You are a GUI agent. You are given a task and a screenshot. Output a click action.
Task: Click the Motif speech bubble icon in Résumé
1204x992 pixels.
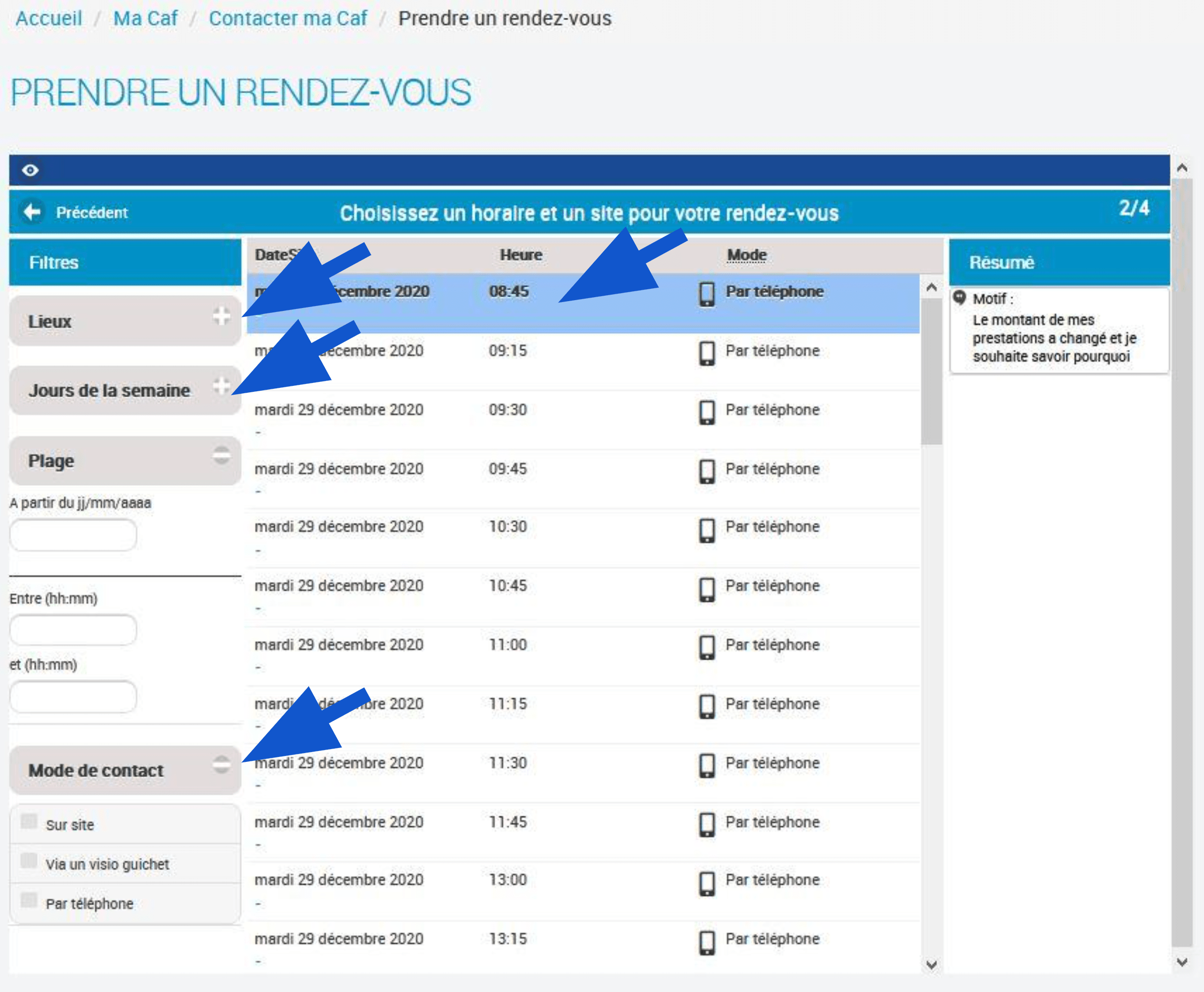coord(960,298)
